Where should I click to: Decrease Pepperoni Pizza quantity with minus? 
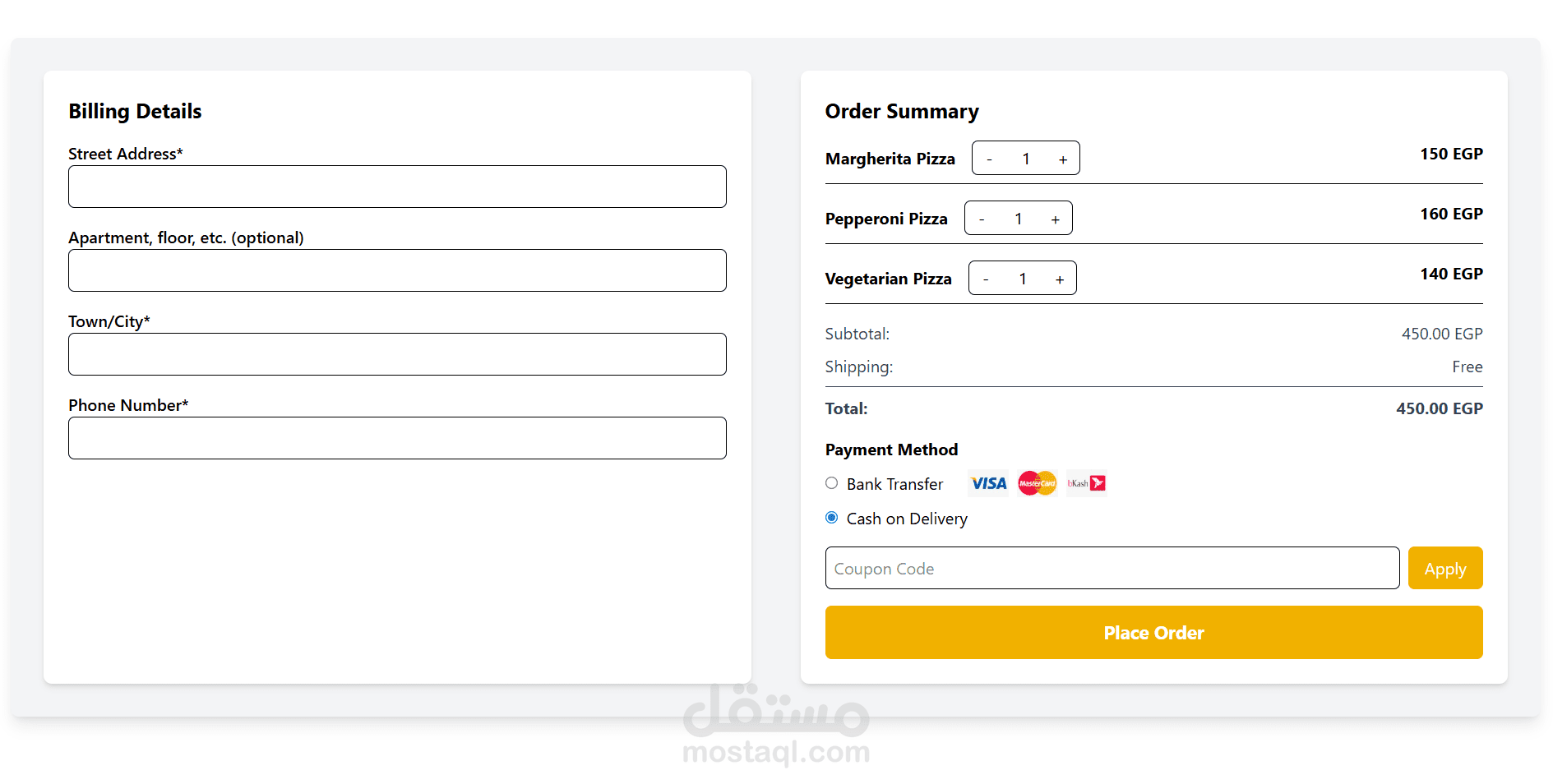click(982, 219)
